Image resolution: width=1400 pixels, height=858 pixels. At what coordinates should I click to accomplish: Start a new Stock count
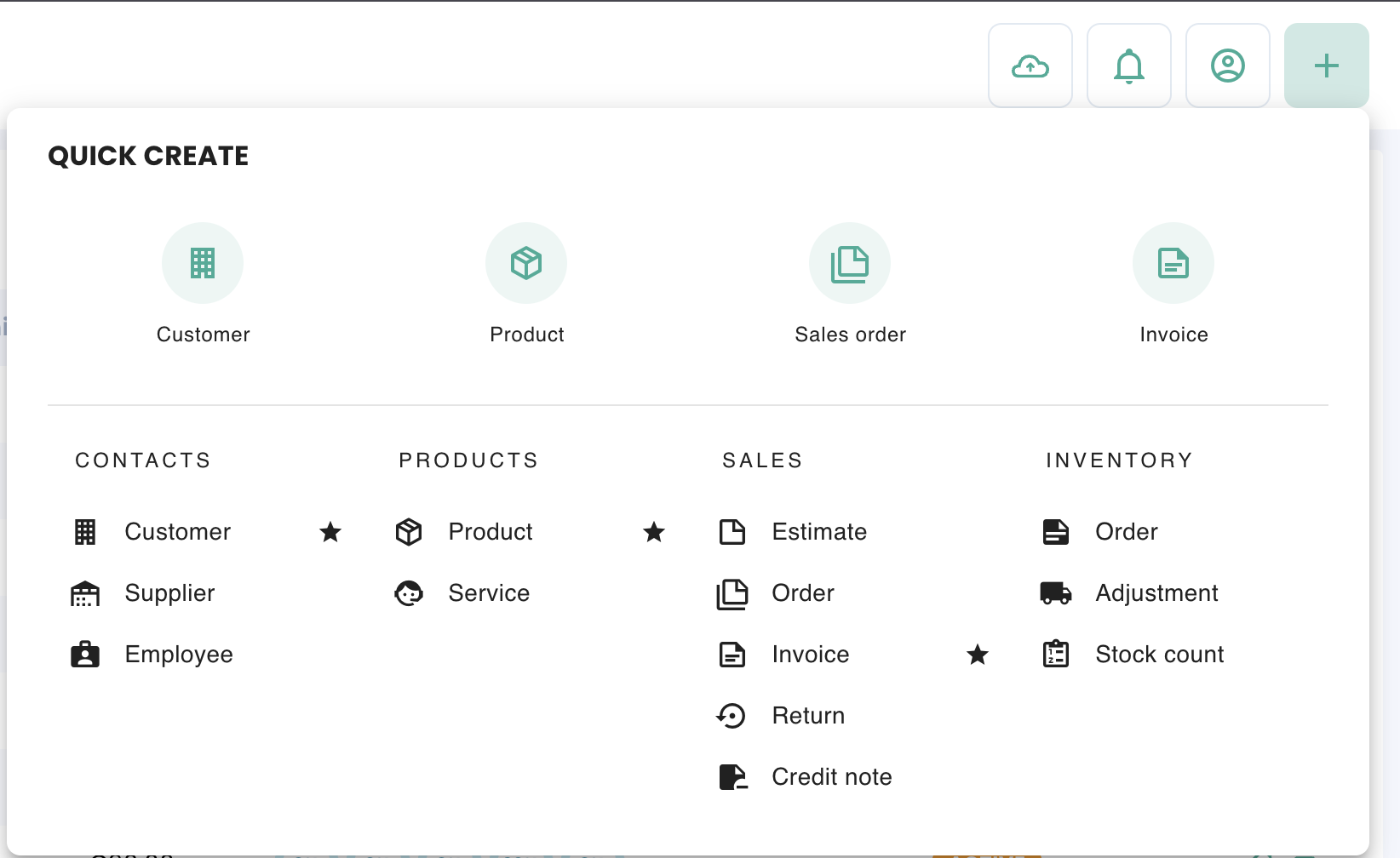pos(1159,655)
